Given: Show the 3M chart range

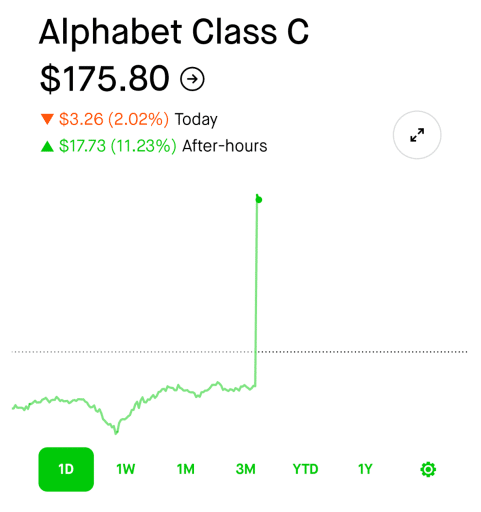Looking at the screenshot, I should point(246,469).
